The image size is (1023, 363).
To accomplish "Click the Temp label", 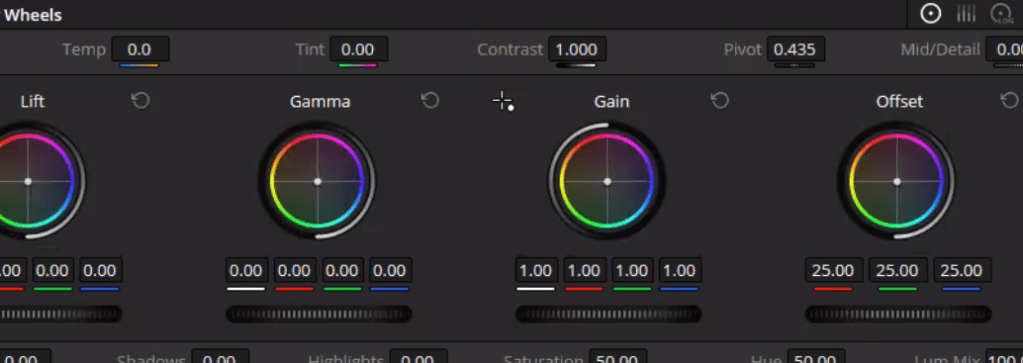I will pyautogui.click(x=84, y=50).
